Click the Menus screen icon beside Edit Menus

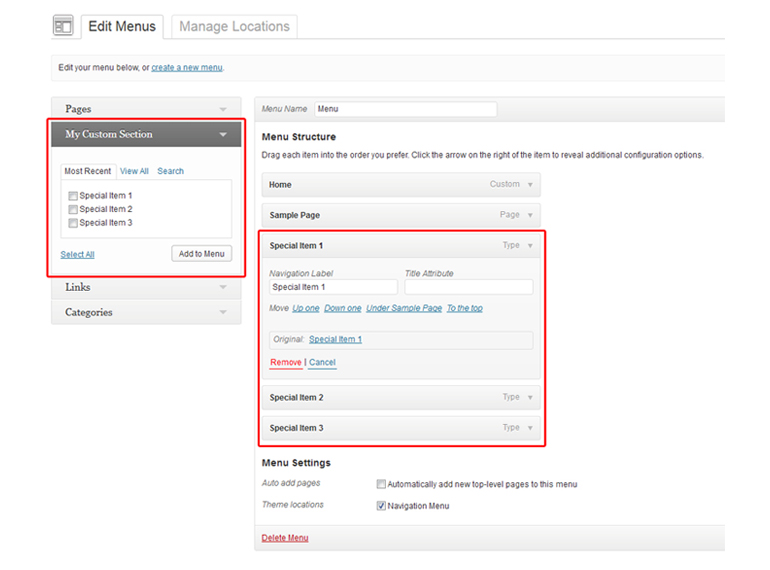tap(64, 27)
